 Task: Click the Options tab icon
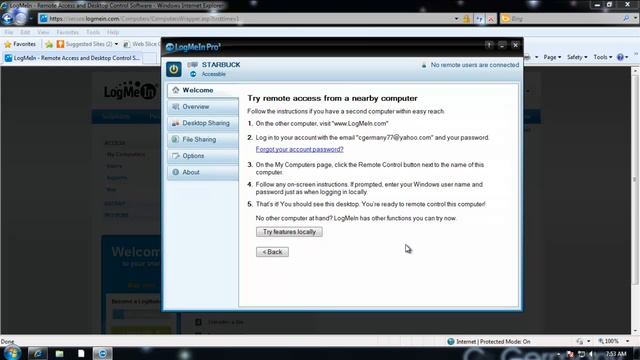(176, 156)
